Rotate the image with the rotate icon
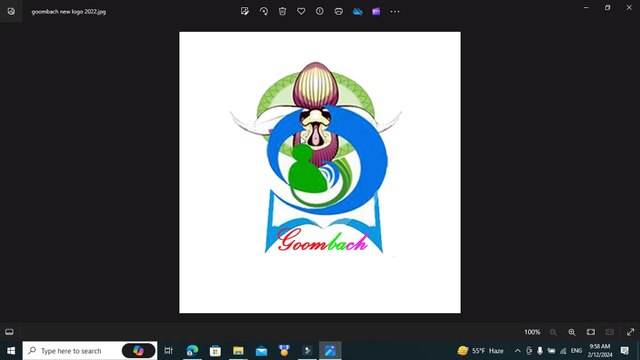Screen dimensions: 640x360 click(x=264, y=11)
